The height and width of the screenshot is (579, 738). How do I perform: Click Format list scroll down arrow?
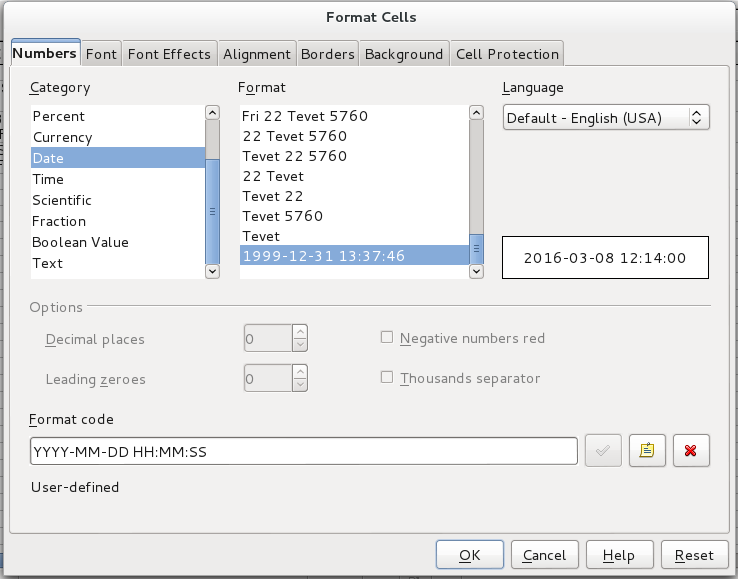477,270
